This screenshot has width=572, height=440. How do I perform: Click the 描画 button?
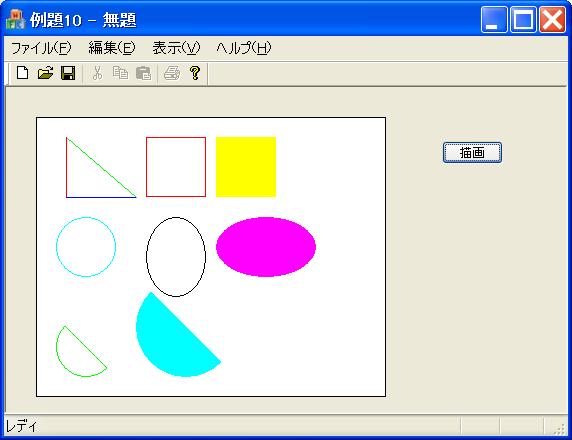(x=472, y=153)
